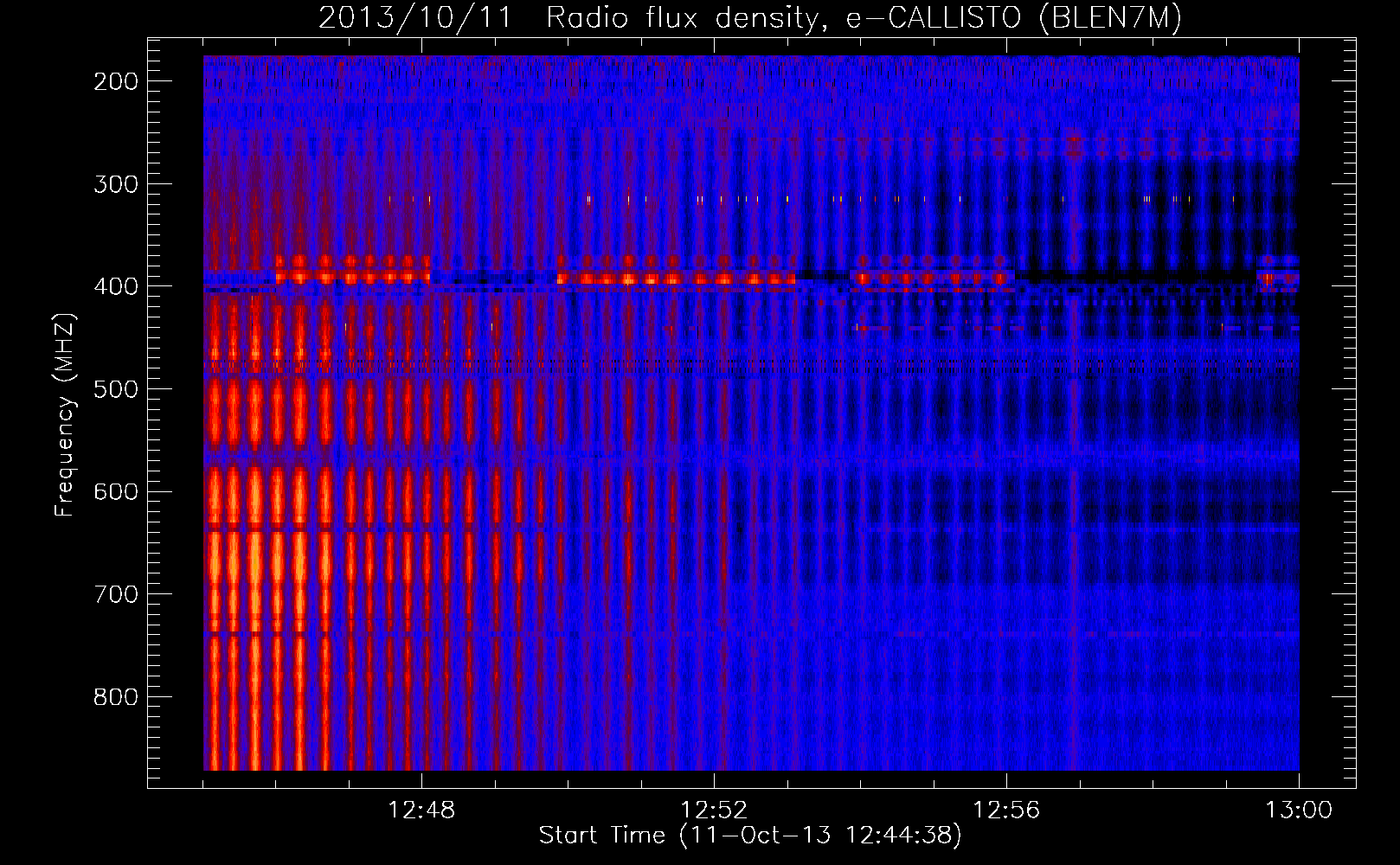Click the plot title 'Radio flux density, e-CALLISTO (BLEN7M)'

[864, 18]
